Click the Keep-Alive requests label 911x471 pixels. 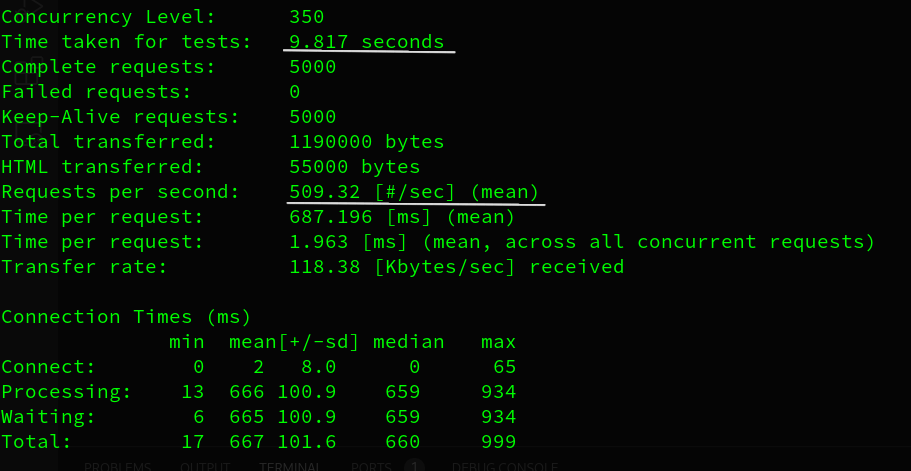(x=120, y=117)
